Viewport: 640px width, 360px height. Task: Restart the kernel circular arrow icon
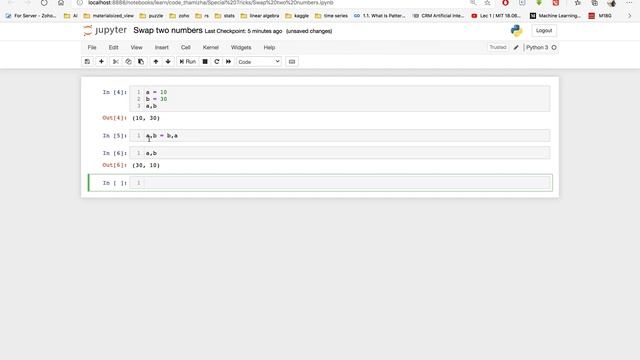[x=217, y=62]
